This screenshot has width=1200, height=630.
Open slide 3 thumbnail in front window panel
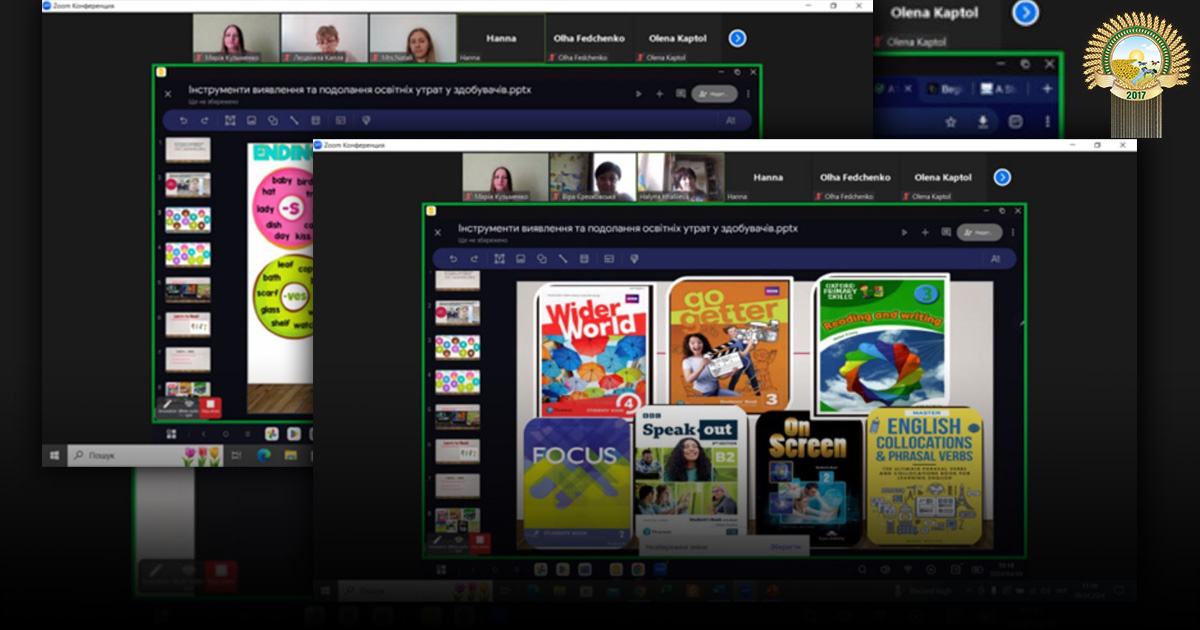tap(457, 346)
